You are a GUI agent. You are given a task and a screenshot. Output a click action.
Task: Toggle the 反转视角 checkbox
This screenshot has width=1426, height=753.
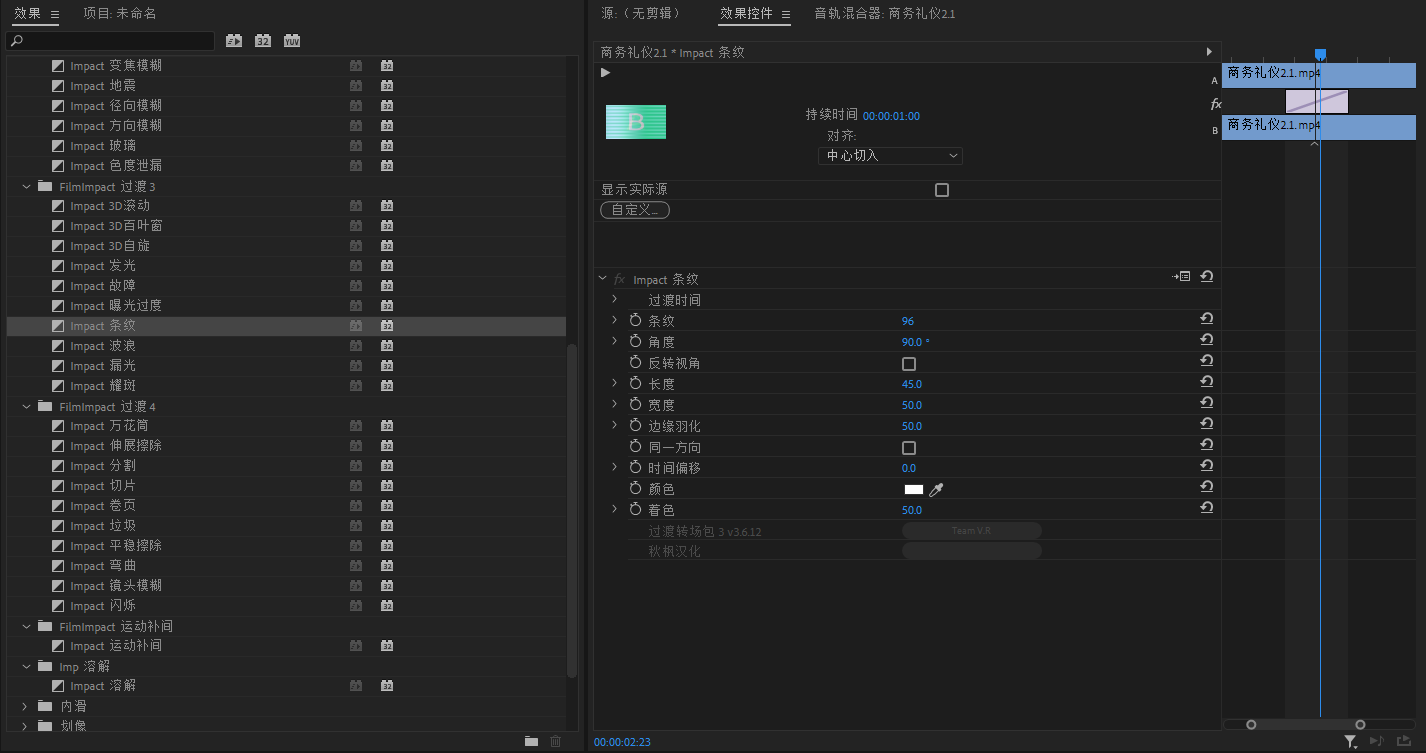tap(909, 363)
